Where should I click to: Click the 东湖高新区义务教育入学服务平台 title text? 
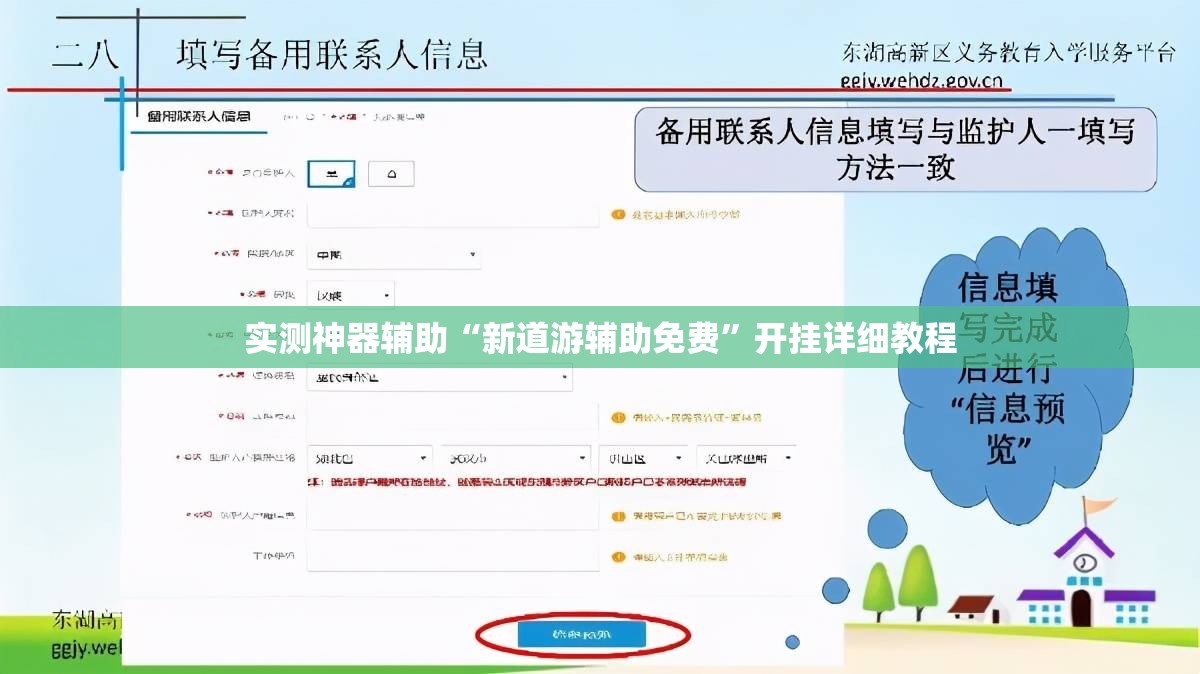1008,51
